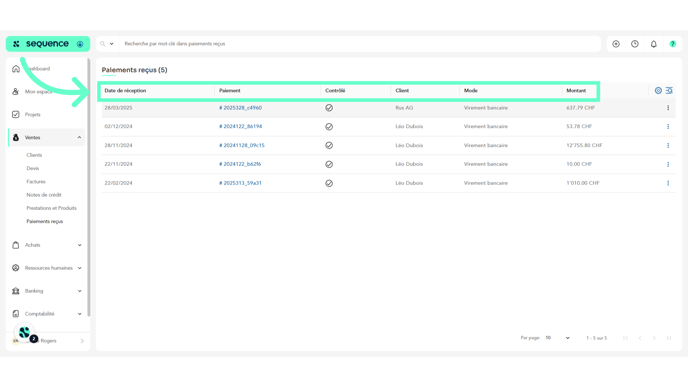Sort by Paiement column header
Screen dimensions: 688x387
[230, 91]
